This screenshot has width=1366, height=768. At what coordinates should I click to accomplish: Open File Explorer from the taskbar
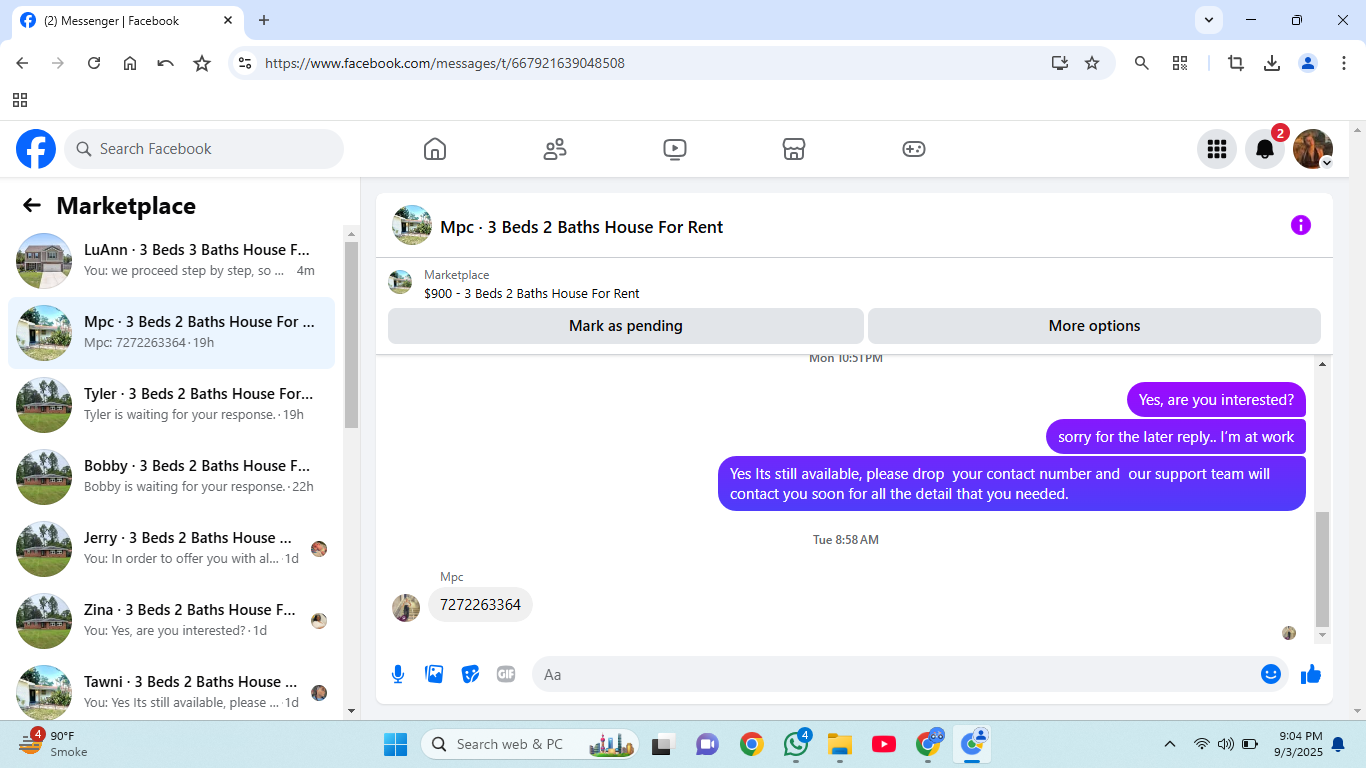coord(840,744)
